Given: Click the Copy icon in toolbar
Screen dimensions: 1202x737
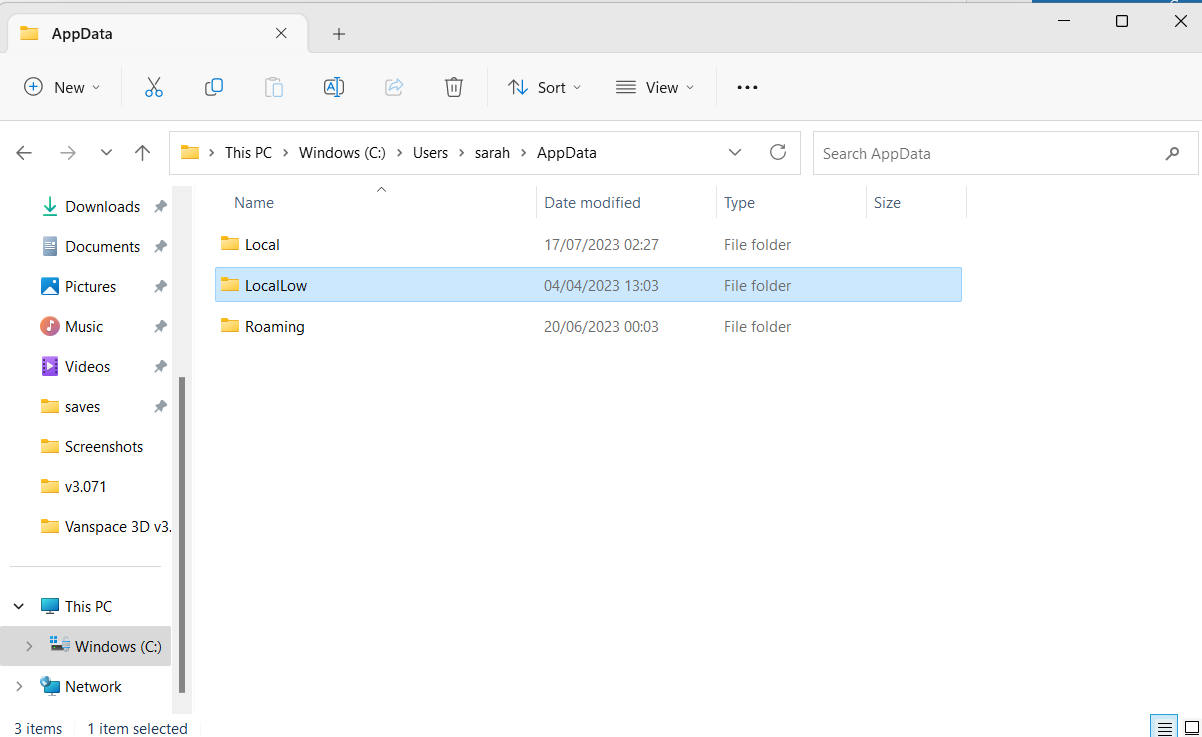Looking at the screenshot, I should [x=213, y=88].
